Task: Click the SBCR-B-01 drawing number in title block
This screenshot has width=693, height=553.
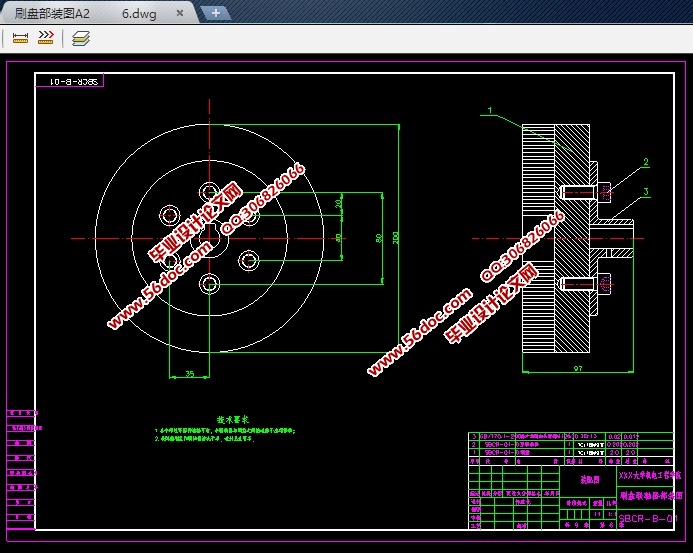Action: [x=648, y=519]
